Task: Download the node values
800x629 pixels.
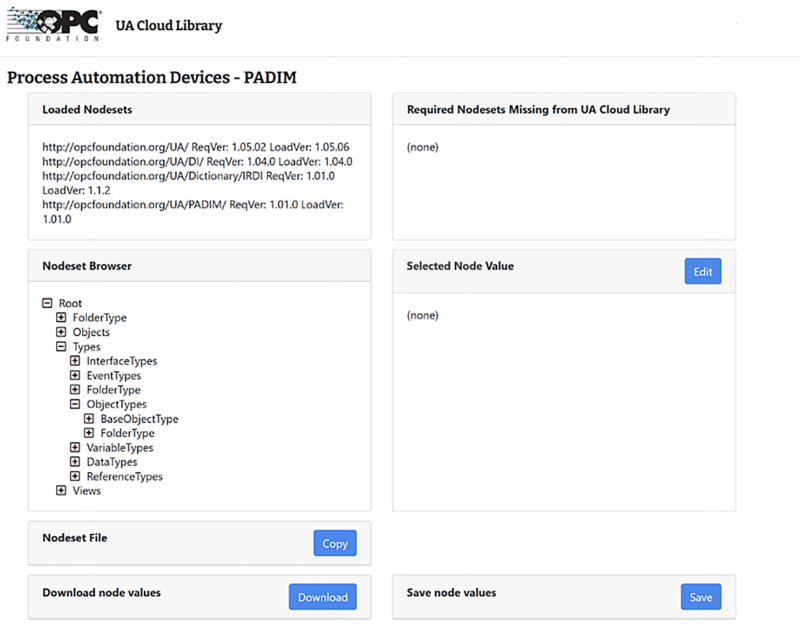Action: coord(322,597)
